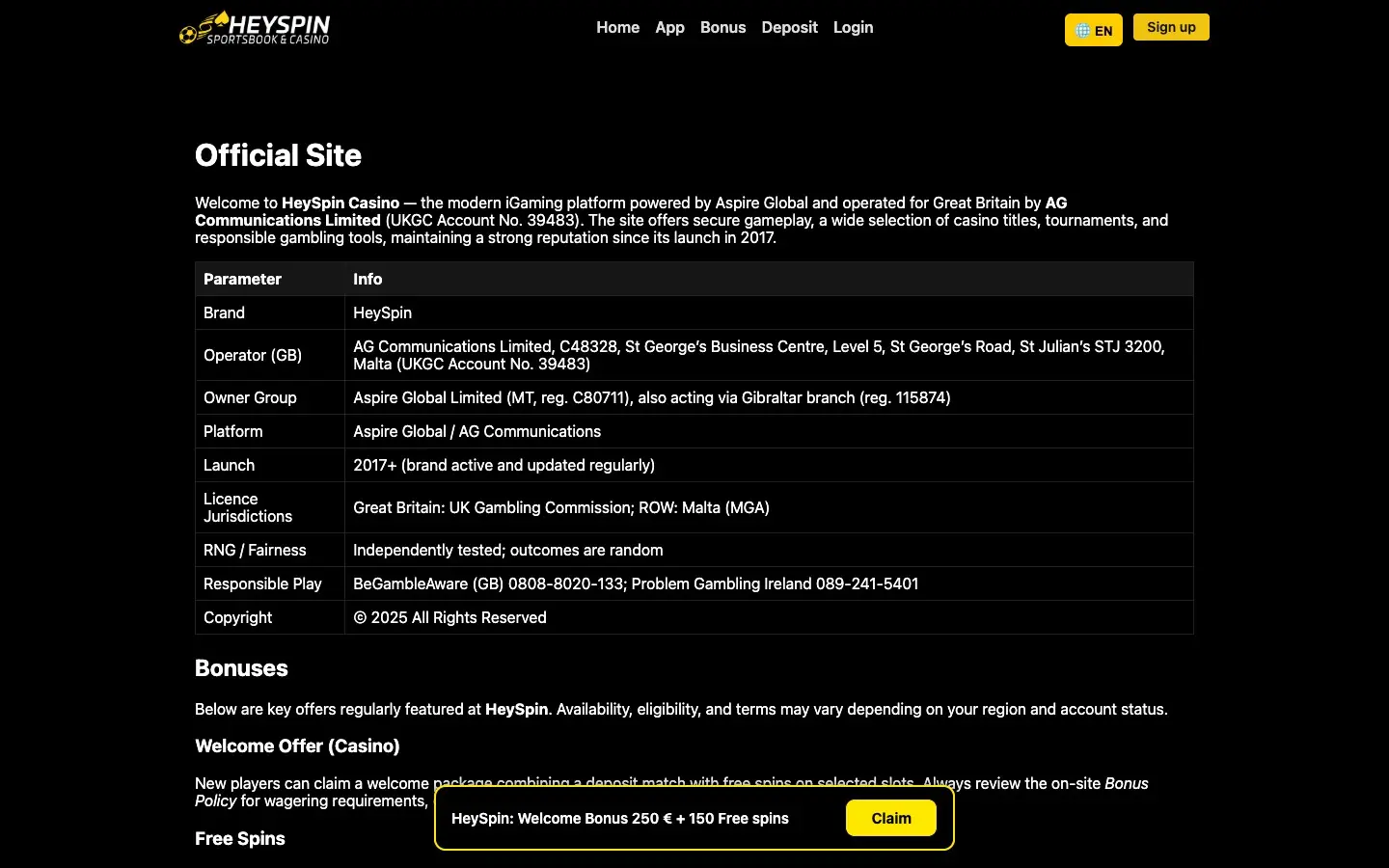Viewport: 1389px width, 868px height.
Task: Select the Official Site heading
Action: pos(278,155)
